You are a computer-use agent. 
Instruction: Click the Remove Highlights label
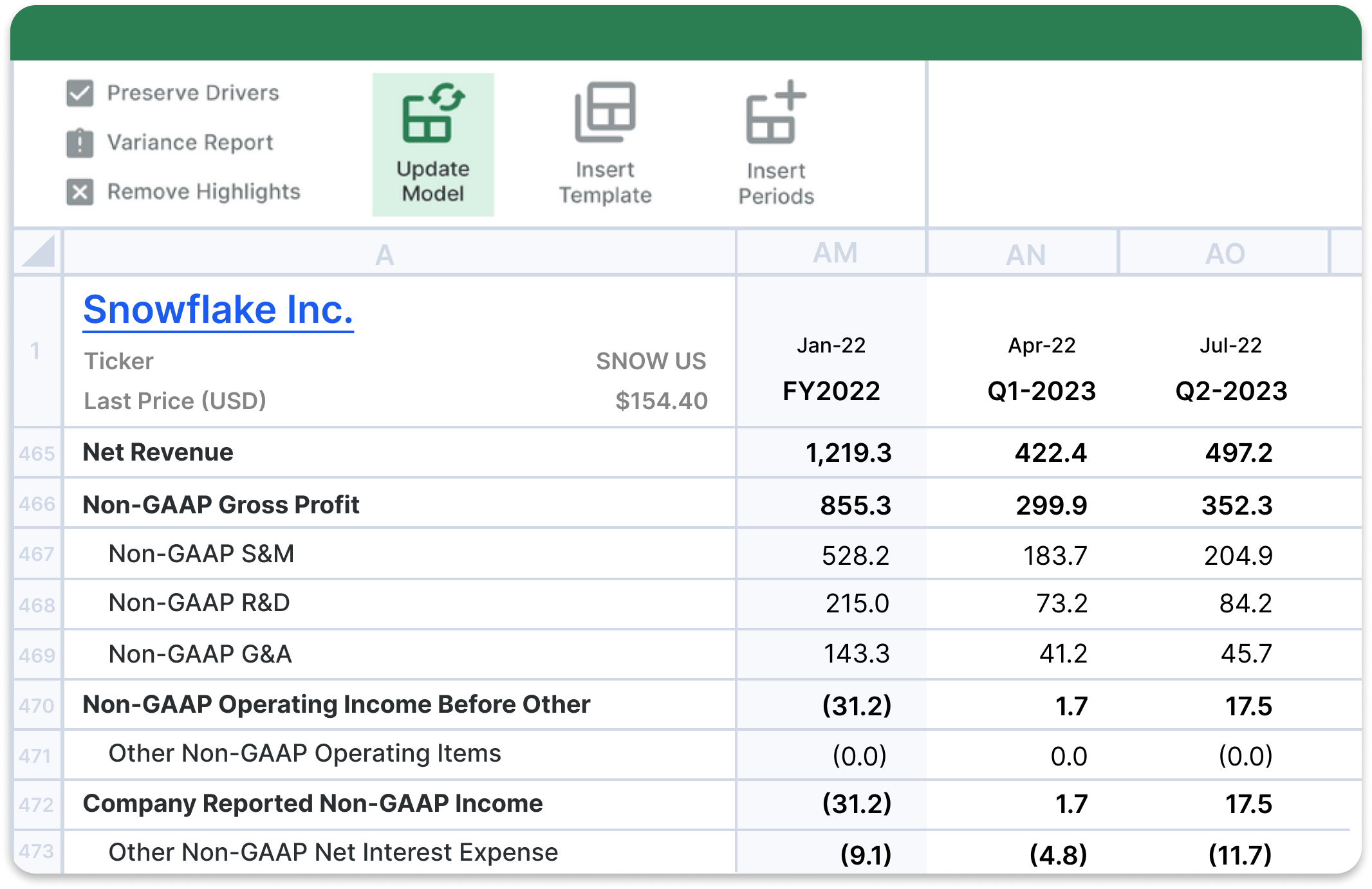(203, 192)
